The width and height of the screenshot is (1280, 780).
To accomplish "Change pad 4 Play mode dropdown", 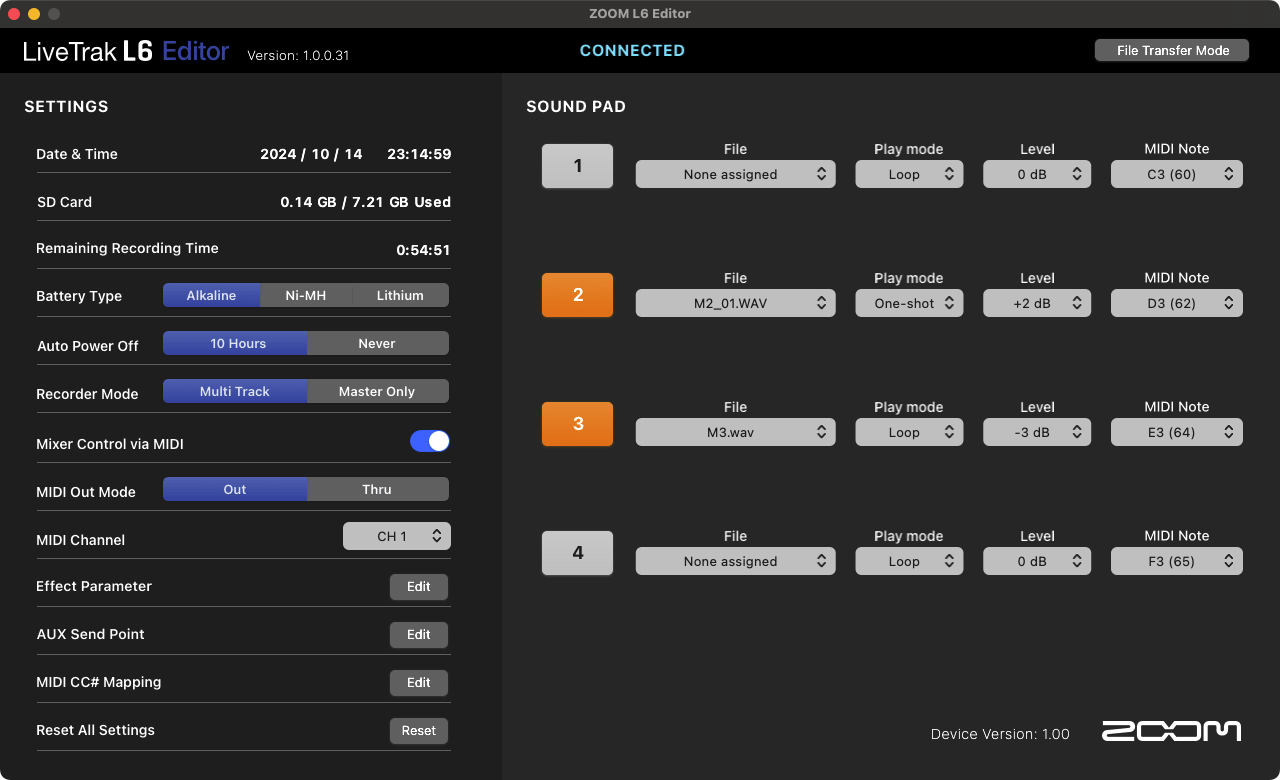I will click(909, 561).
